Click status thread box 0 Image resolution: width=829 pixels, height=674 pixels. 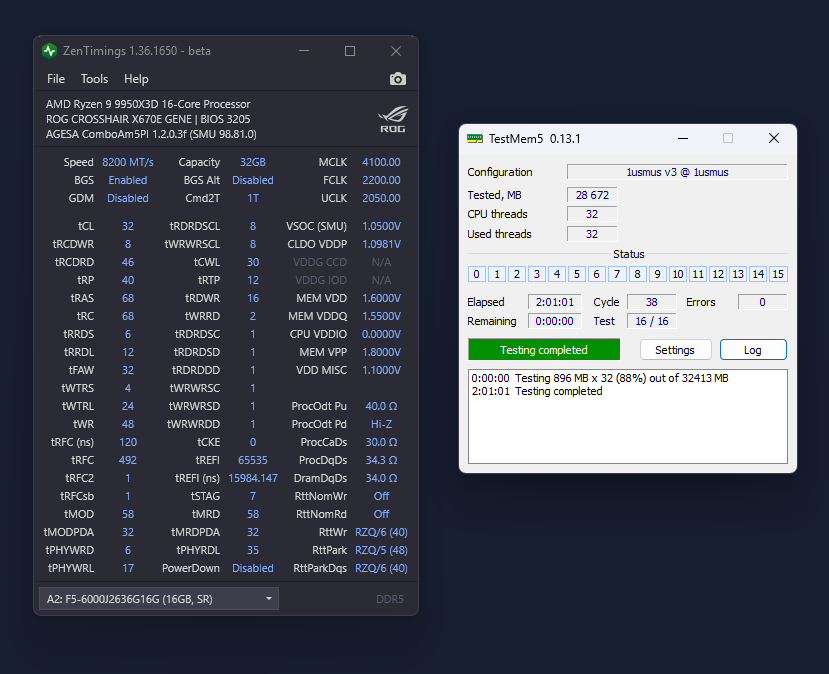click(477, 274)
